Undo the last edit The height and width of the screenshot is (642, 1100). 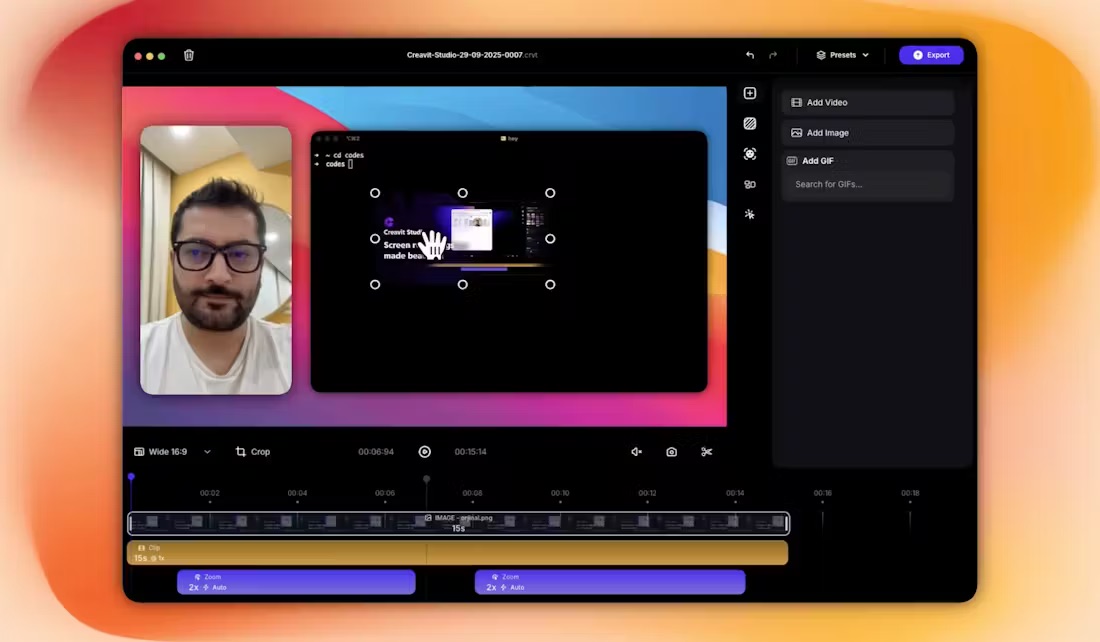[x=749, y=55]
